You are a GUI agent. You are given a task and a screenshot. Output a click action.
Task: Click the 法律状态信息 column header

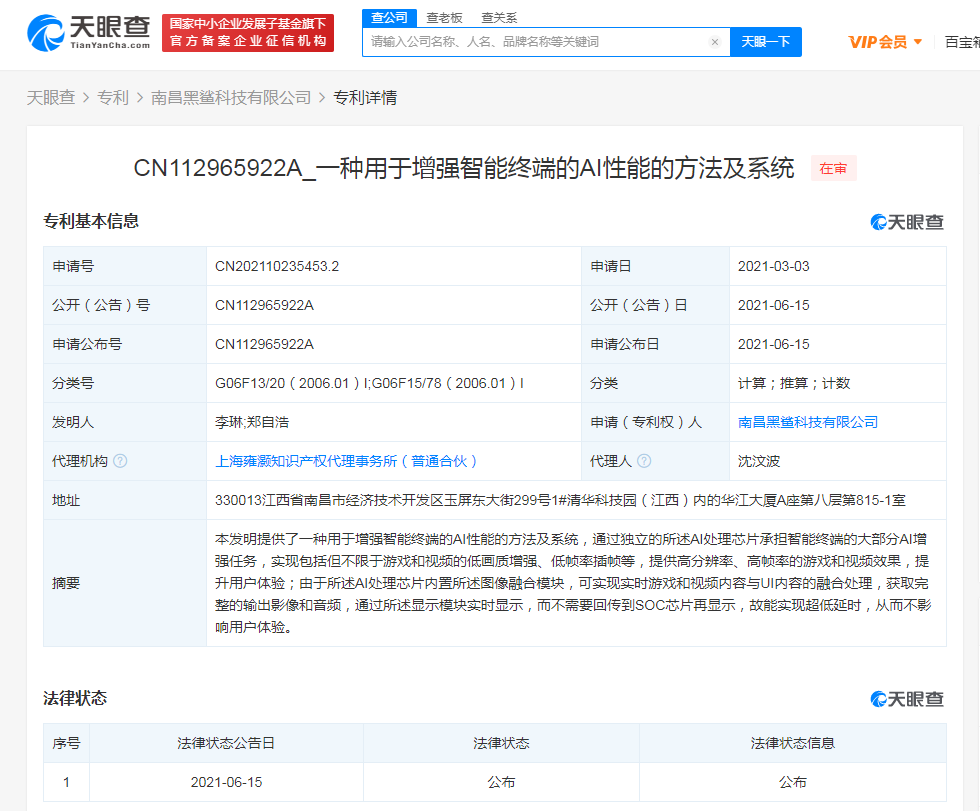point(792,744)
